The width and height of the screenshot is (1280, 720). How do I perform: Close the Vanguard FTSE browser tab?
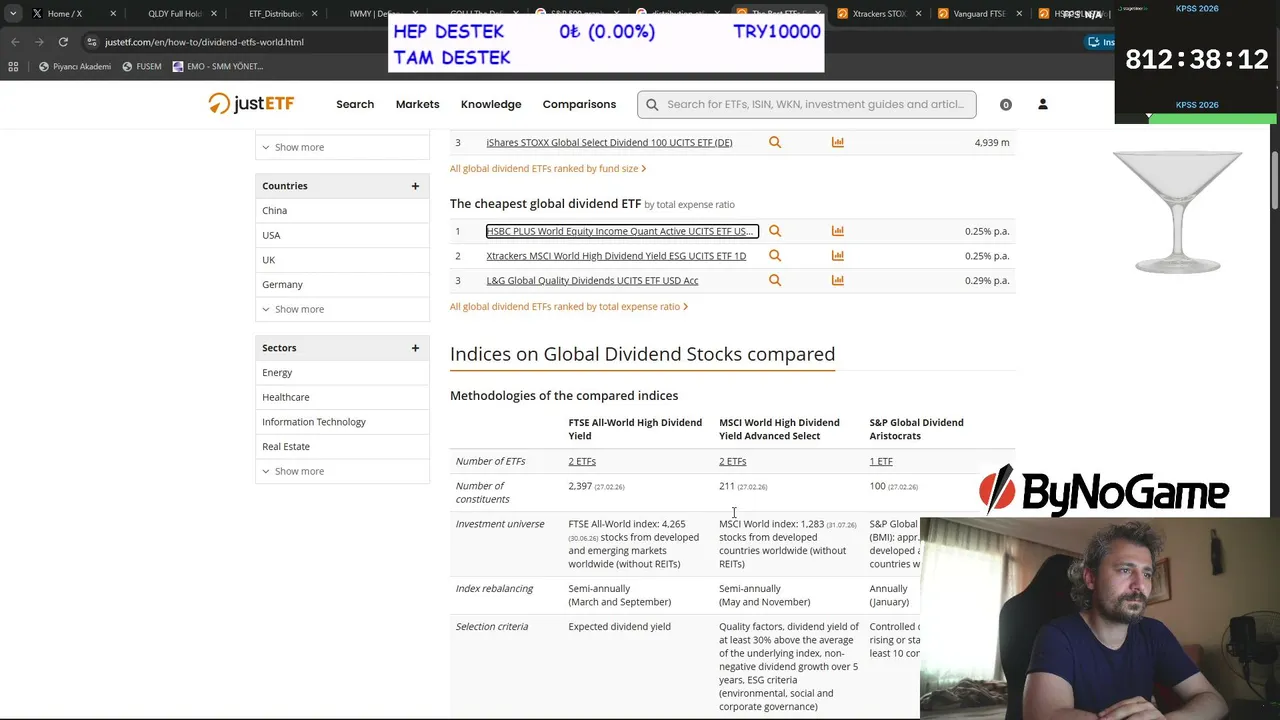(x=1018, y=14)
